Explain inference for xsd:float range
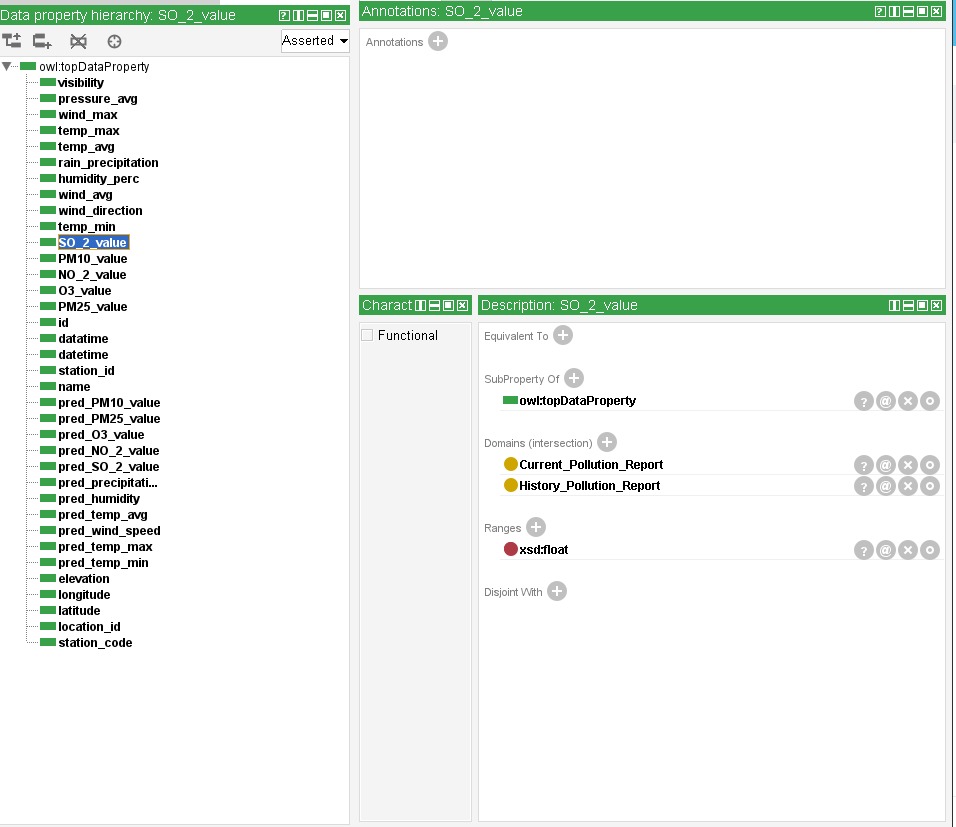Viewport: 956px width, 827px height. click(x=863, y=550)
